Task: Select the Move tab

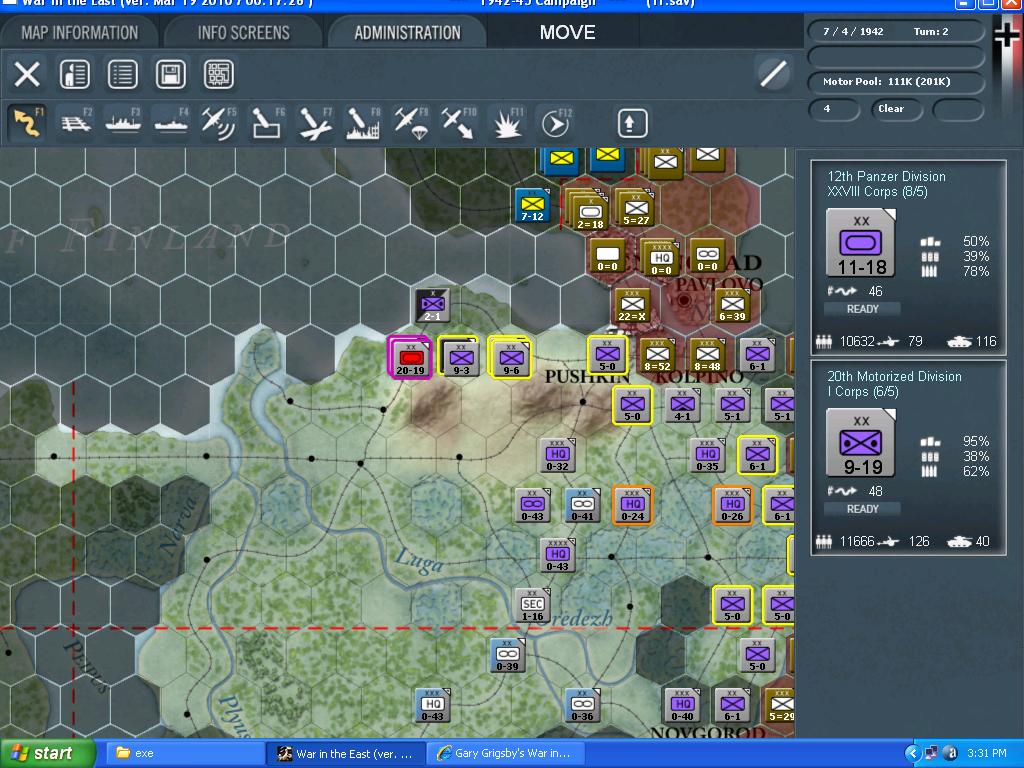Action: [567, 32]
